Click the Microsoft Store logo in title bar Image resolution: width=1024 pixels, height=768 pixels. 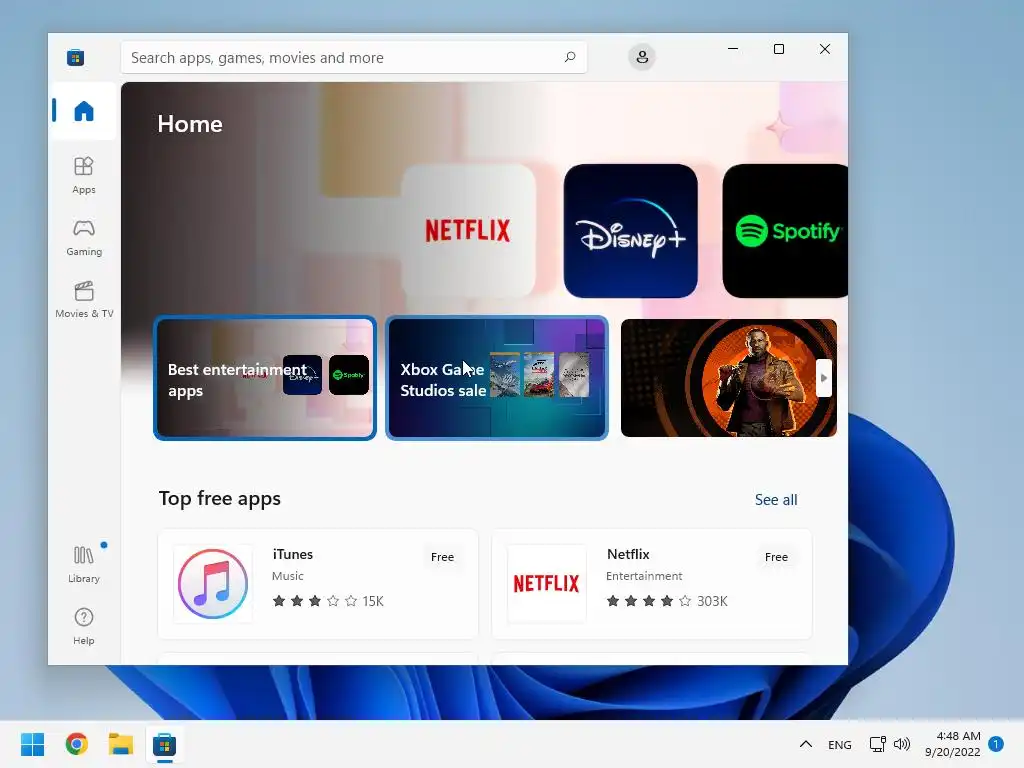(75, 57)
